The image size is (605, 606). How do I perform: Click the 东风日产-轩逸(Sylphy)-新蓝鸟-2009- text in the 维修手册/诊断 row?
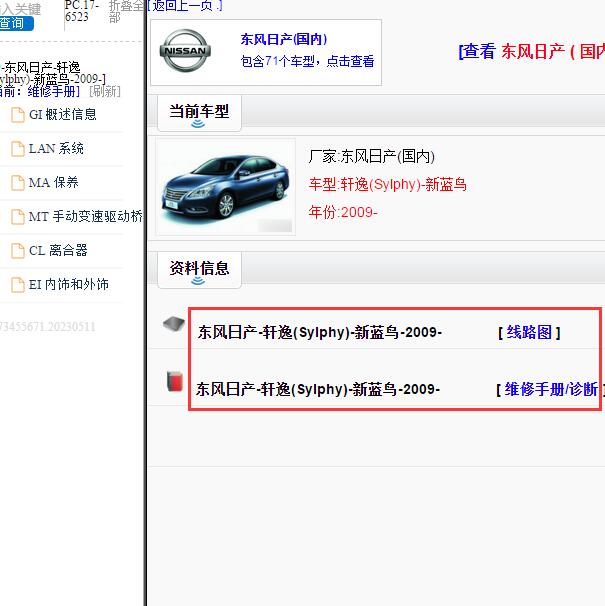pyautogui.click(x=318, y=389)
